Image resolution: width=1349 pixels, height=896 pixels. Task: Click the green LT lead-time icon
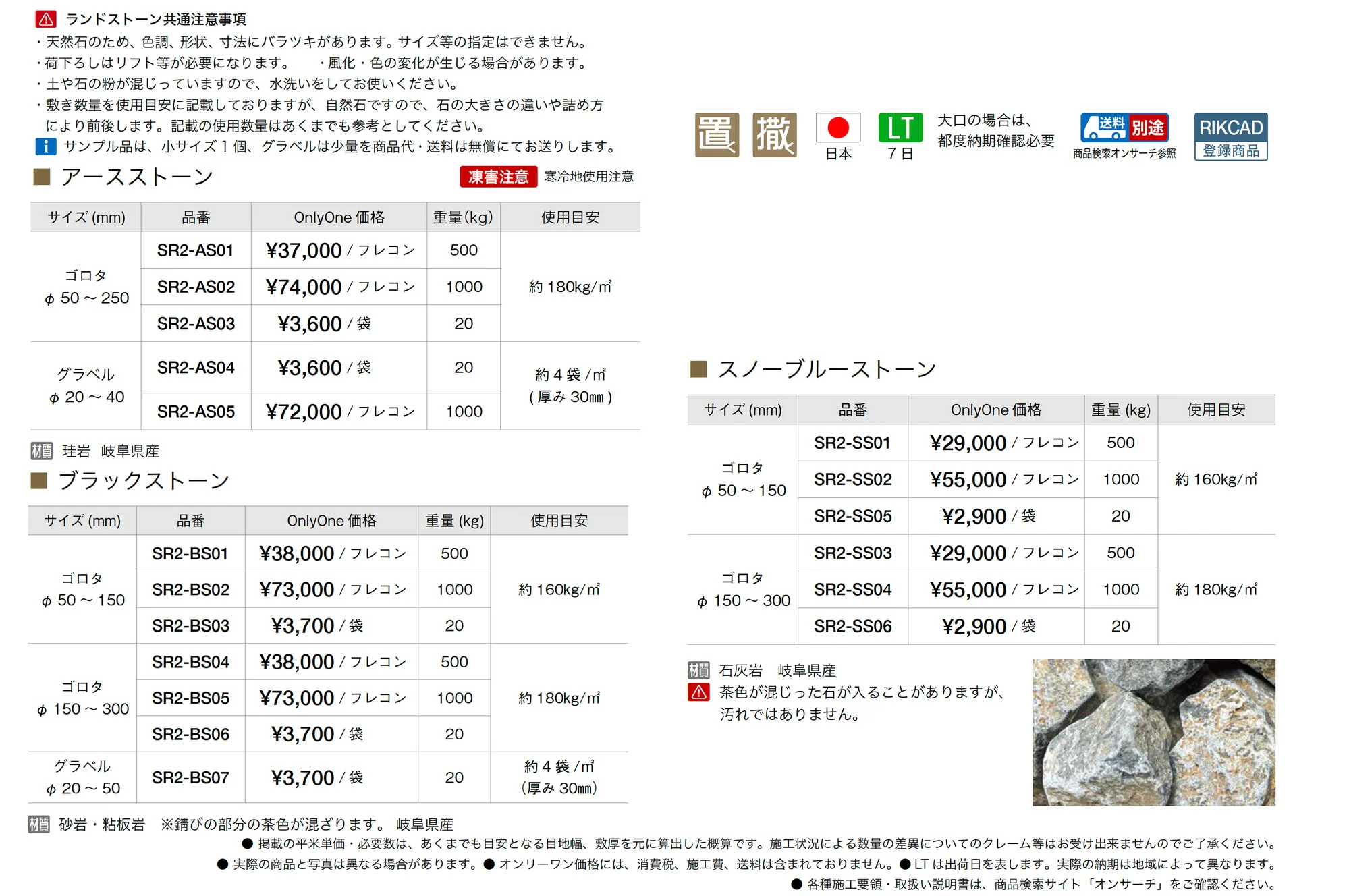pyautogui.click(x=900, y=128)
